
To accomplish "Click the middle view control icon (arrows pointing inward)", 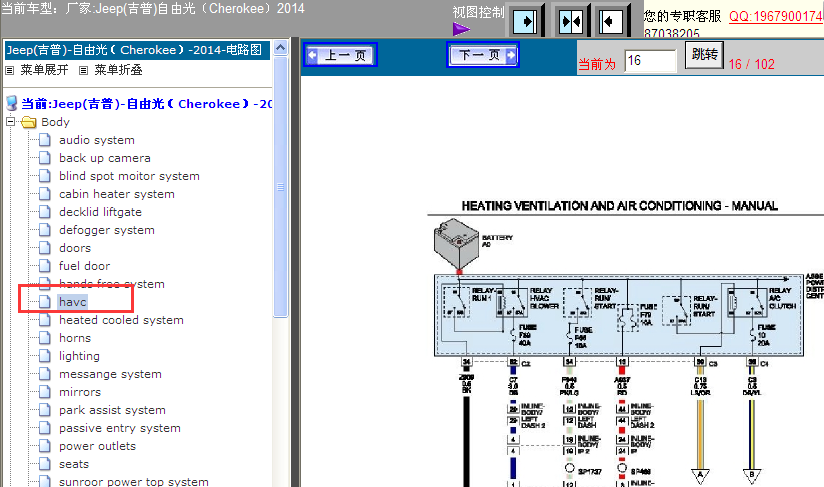I will [x=569, y=21].
